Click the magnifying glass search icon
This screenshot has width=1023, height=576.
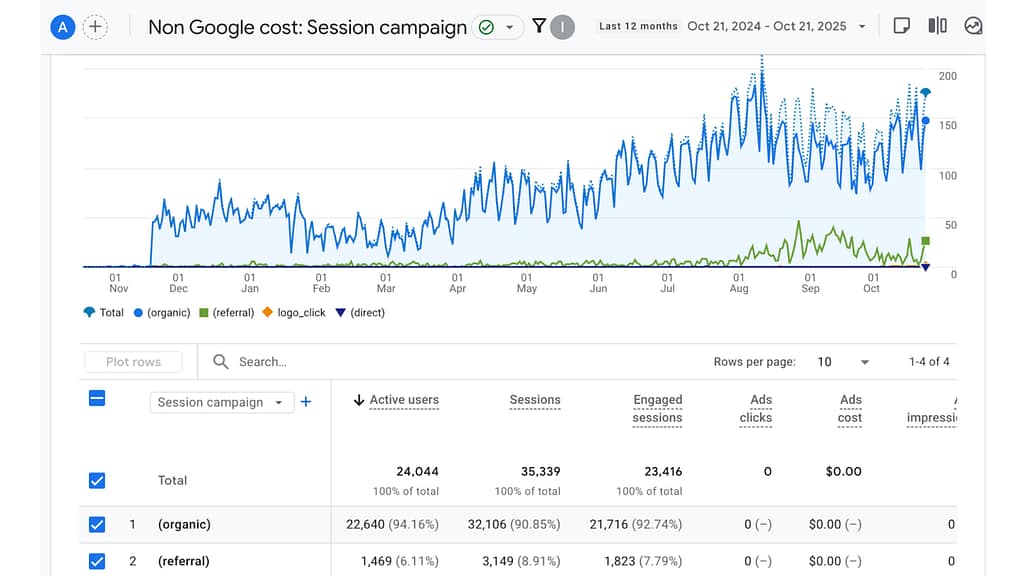pos(220,361)
